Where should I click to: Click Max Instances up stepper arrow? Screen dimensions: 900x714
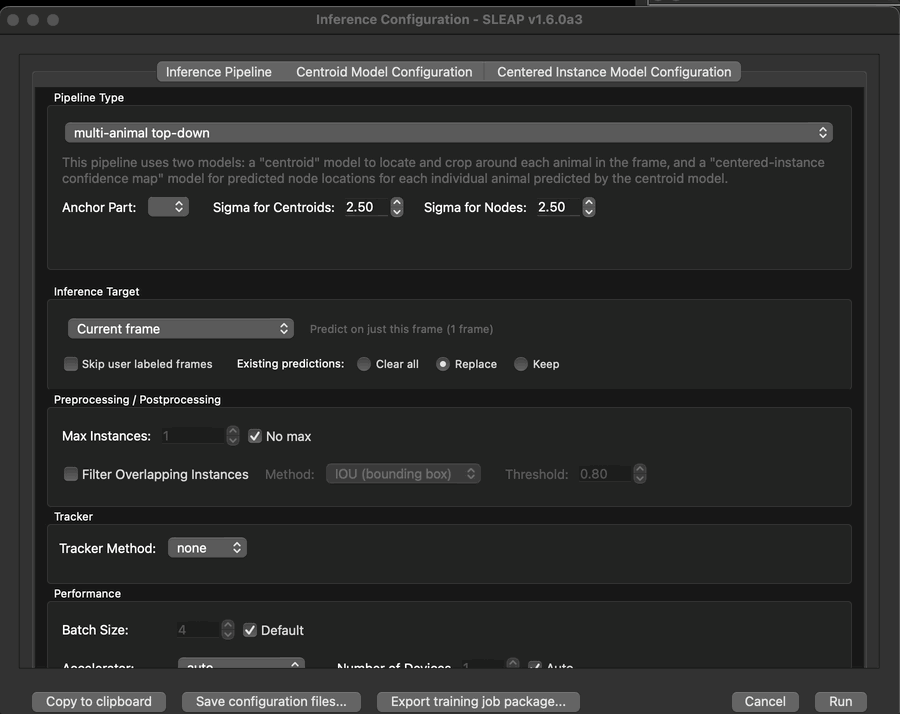pyautogui.click(x=232, y=431)
